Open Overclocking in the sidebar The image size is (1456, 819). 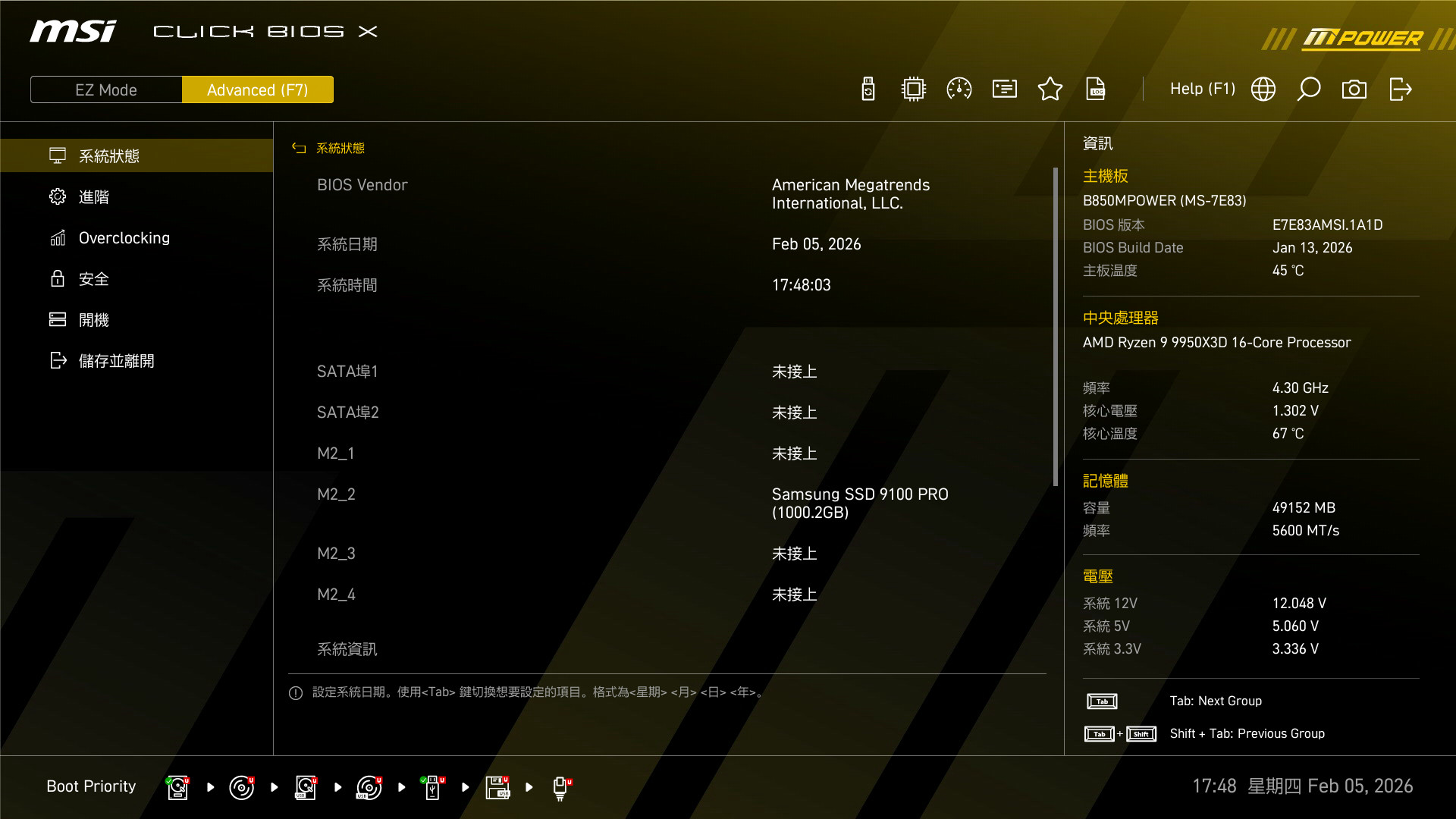[x=124, y=238]
